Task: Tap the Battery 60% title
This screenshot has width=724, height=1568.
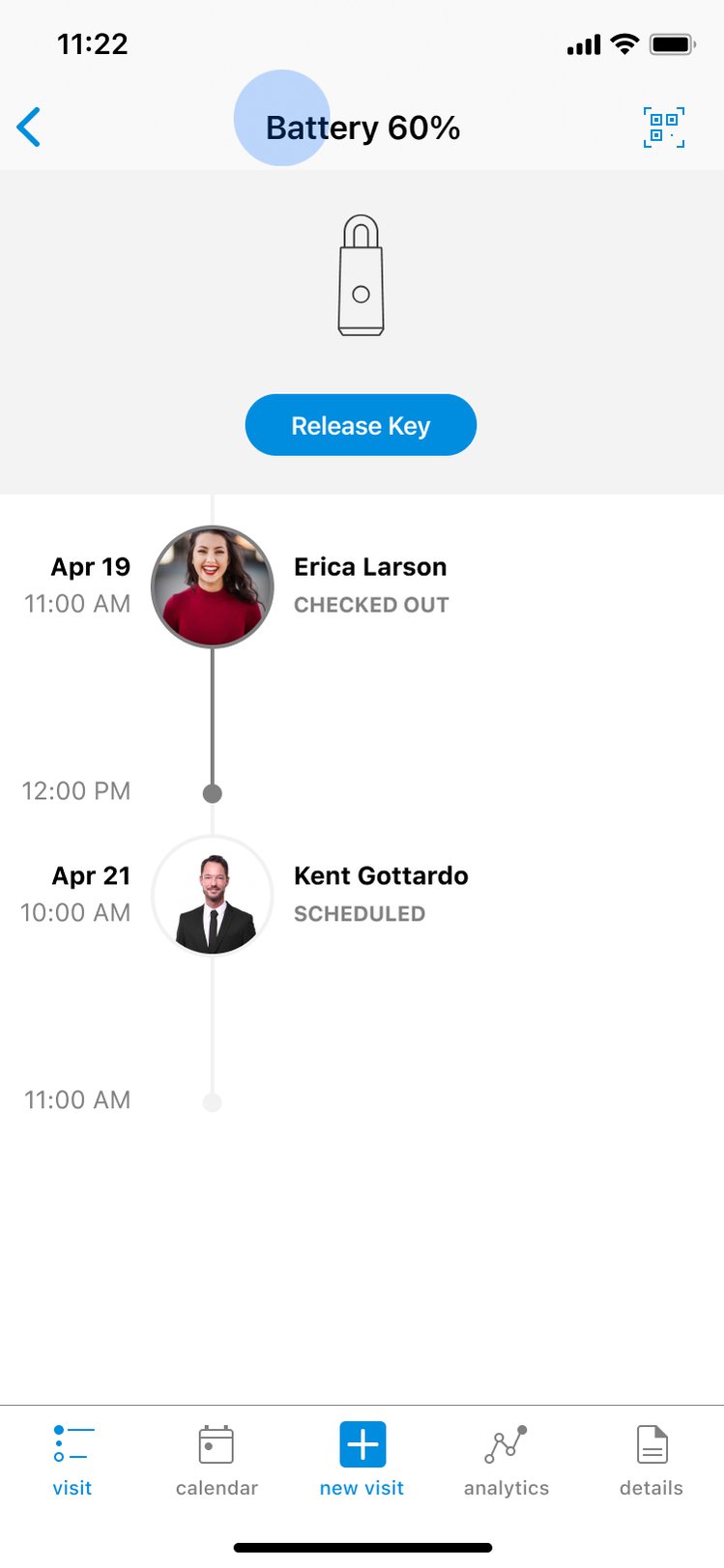Action: point(362,128)
